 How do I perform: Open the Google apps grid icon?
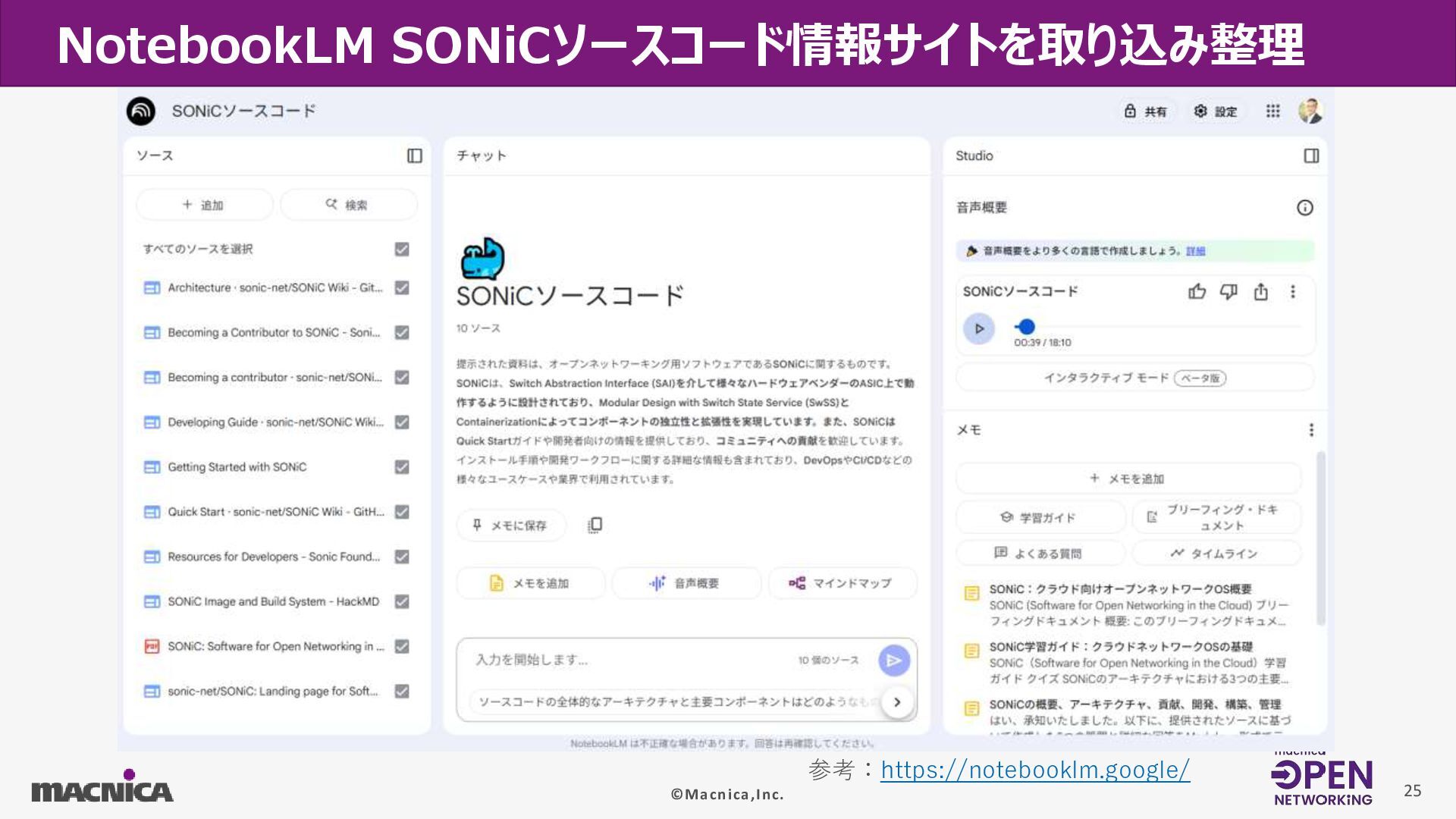(x=1272, y=111)
